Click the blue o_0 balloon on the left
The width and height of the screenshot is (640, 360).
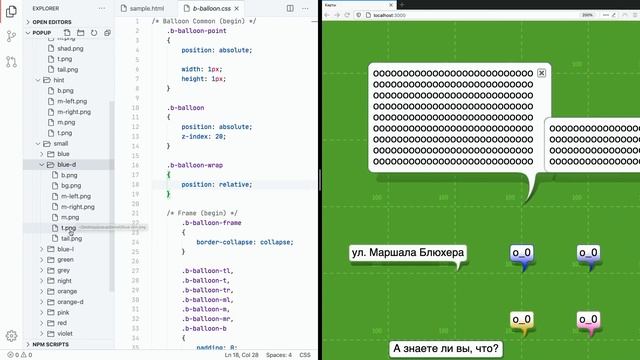pos(522,253)
